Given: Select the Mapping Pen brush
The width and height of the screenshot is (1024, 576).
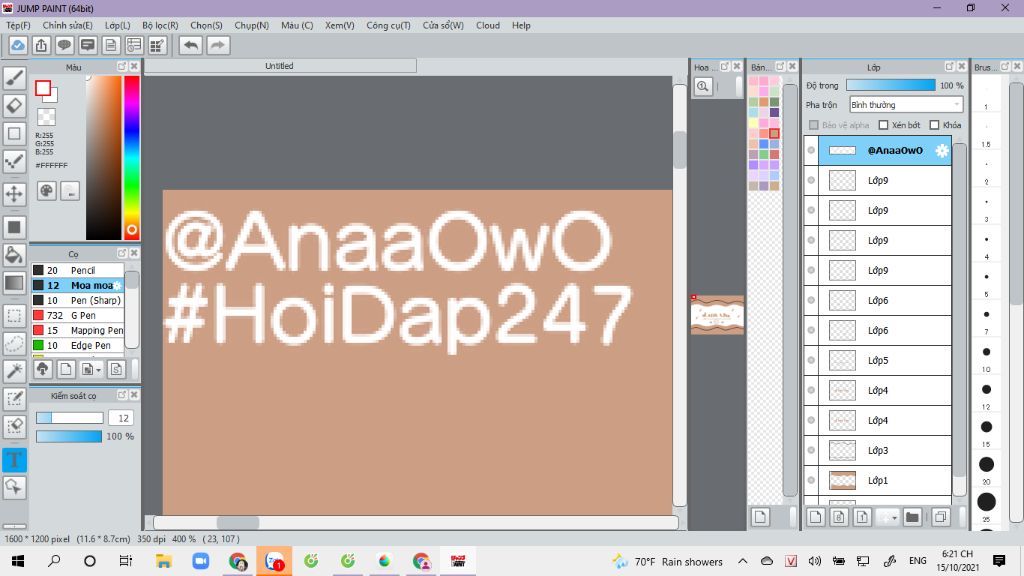Looking at the screenshot, I should [78, 330].
